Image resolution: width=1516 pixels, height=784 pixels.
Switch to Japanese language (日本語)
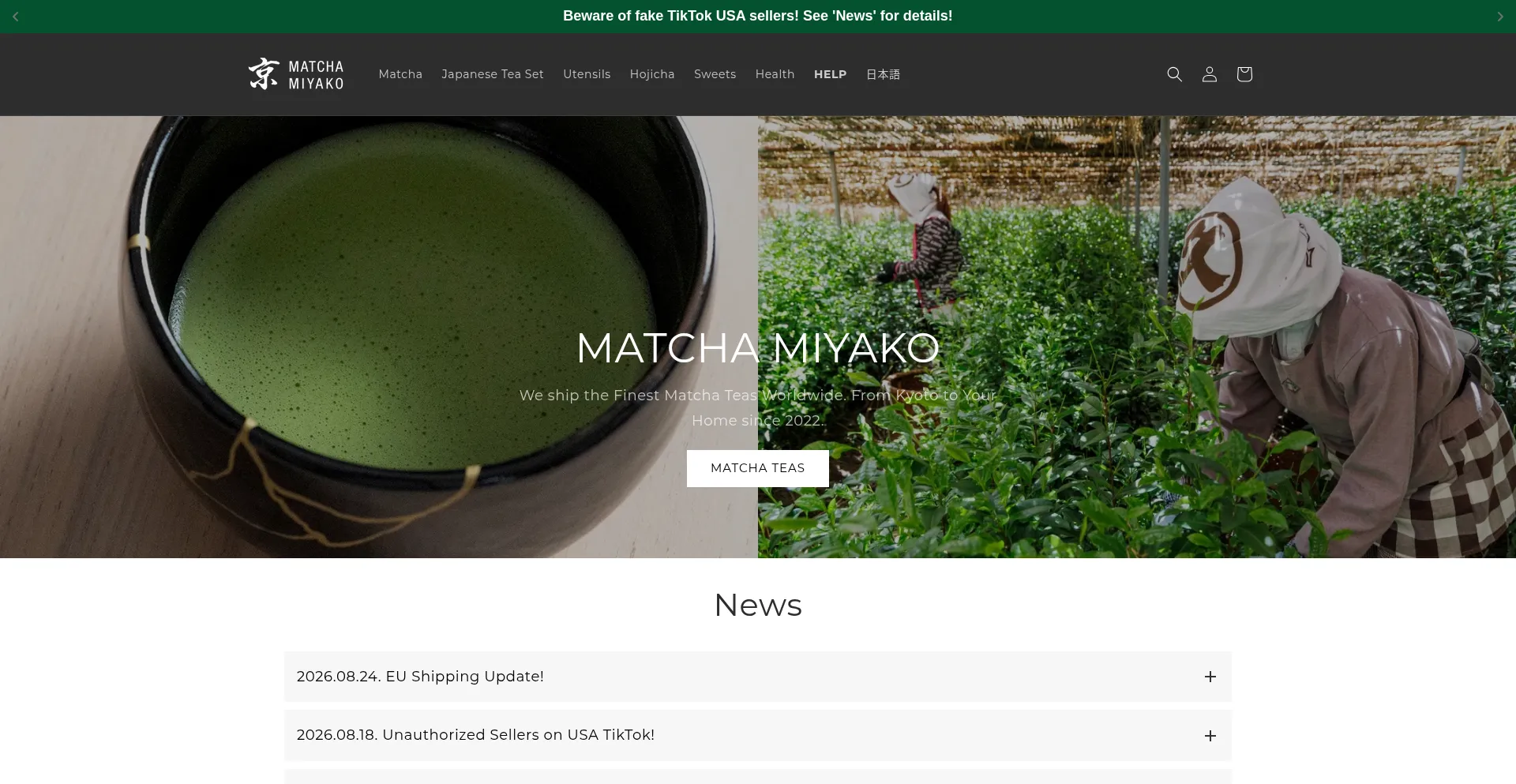click(883, 74)
